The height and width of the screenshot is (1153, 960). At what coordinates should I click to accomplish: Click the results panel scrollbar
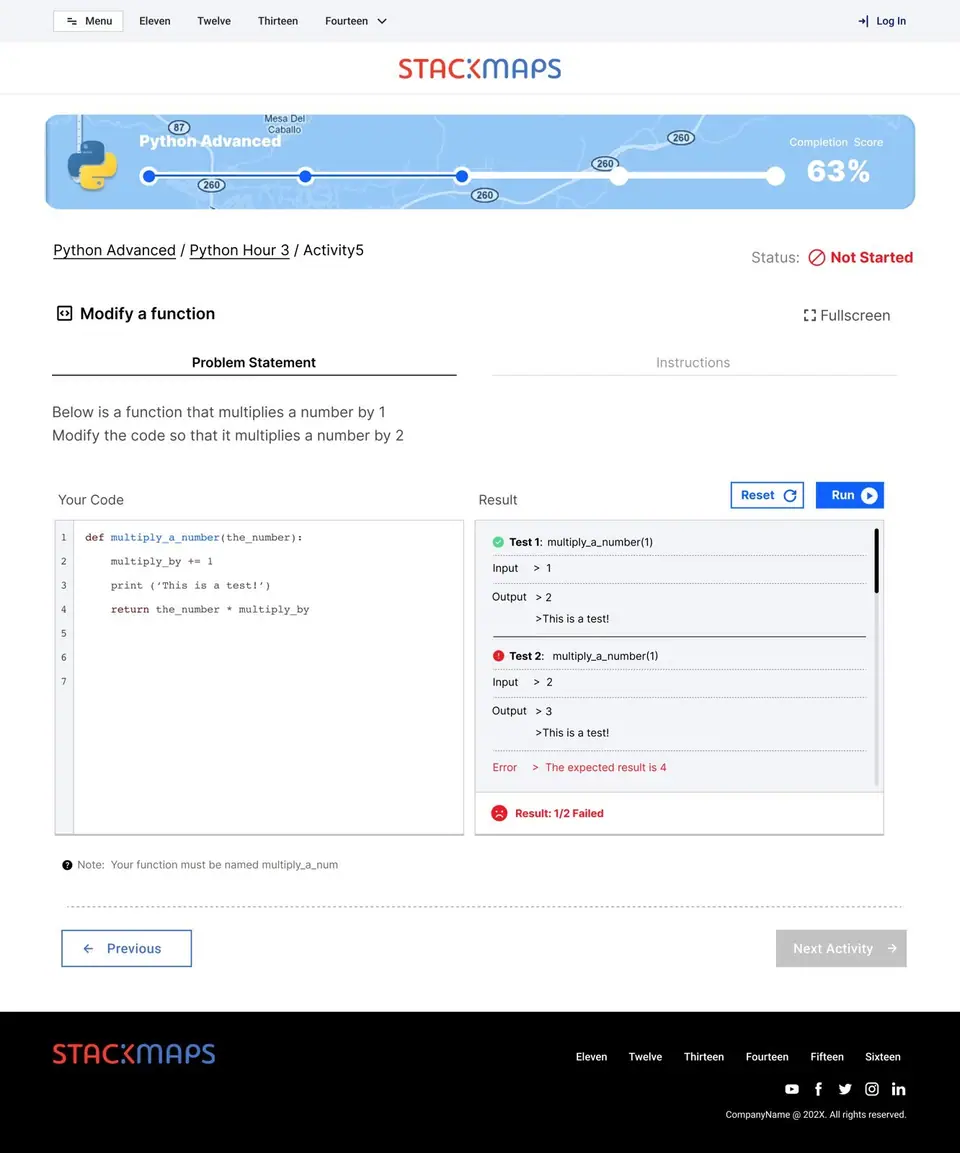[875, 560]
